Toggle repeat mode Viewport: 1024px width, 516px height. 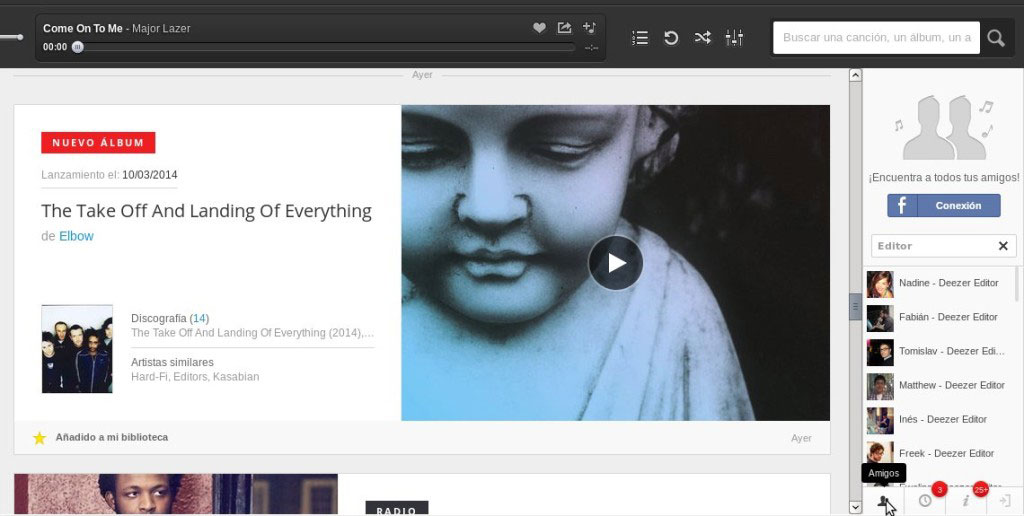click(x=671, y=38)
